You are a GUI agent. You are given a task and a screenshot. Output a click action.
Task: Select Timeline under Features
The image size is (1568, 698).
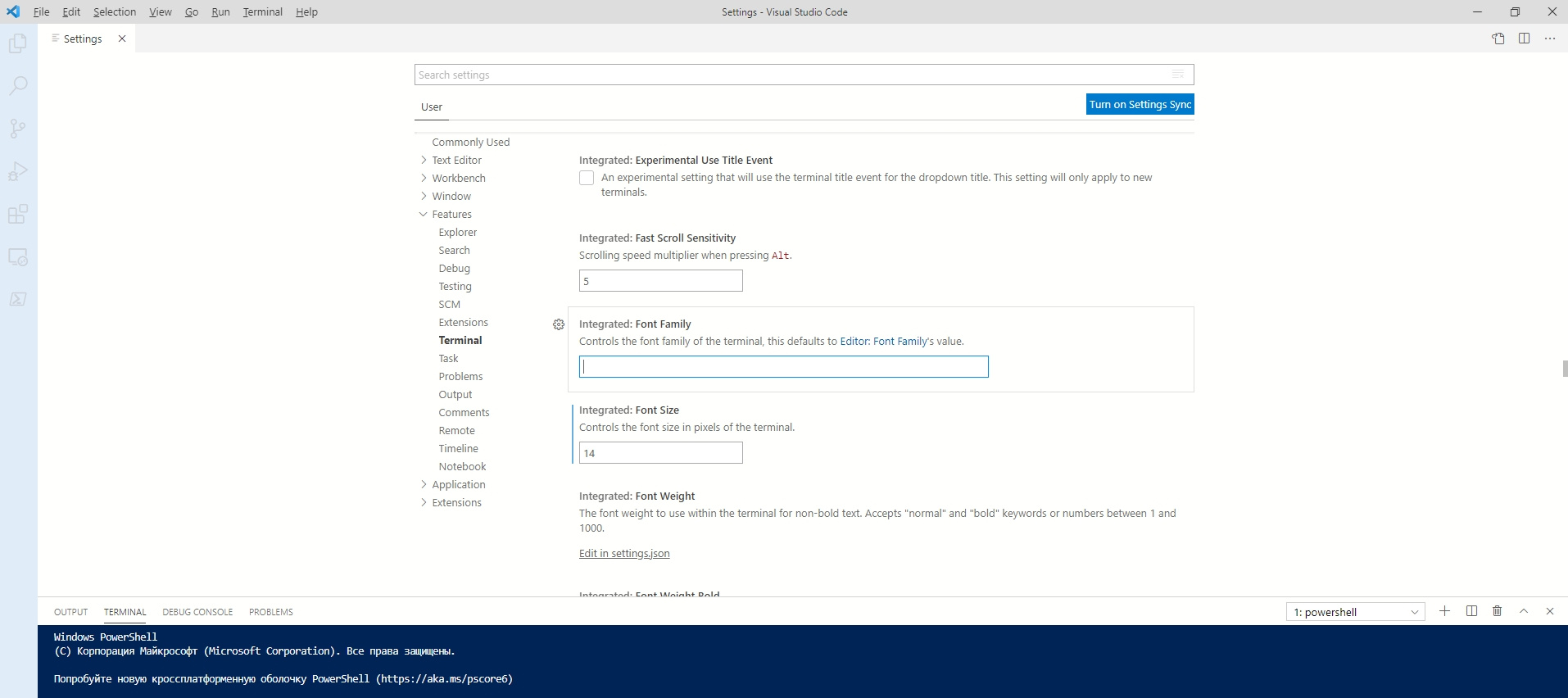click(x=459, y=448)
